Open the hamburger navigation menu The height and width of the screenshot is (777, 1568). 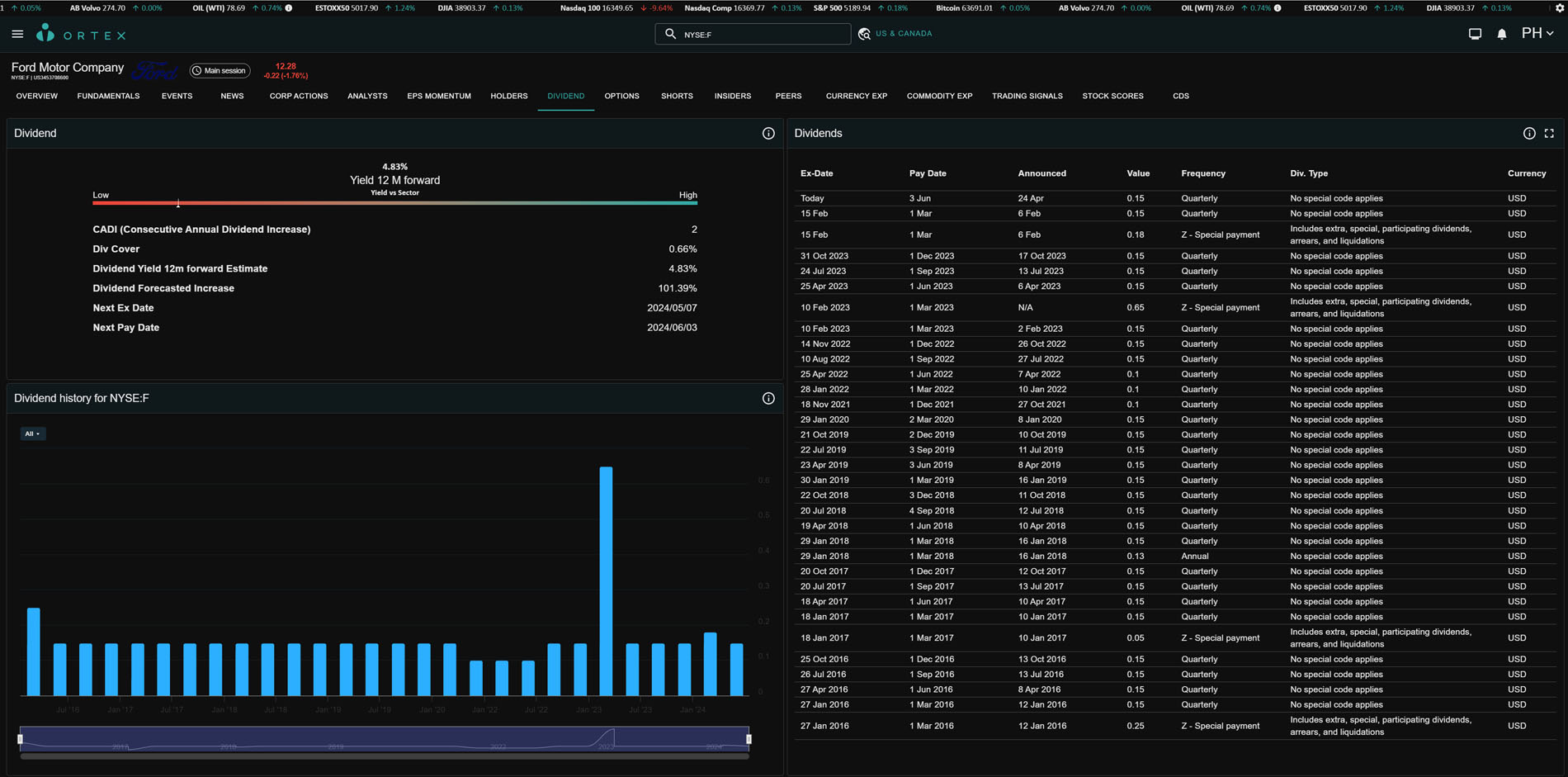(17, 35)
